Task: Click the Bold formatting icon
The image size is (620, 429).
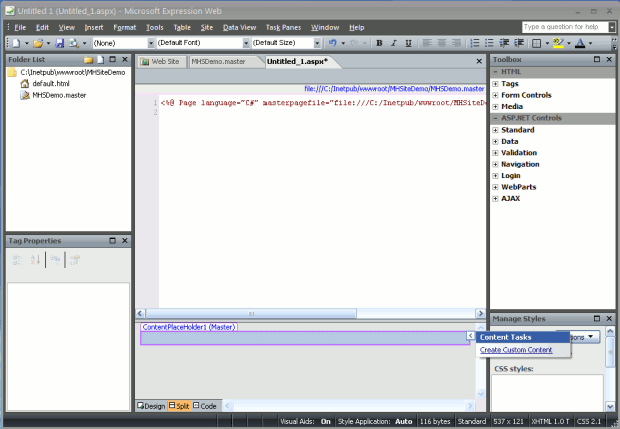Action: [379, 43]
